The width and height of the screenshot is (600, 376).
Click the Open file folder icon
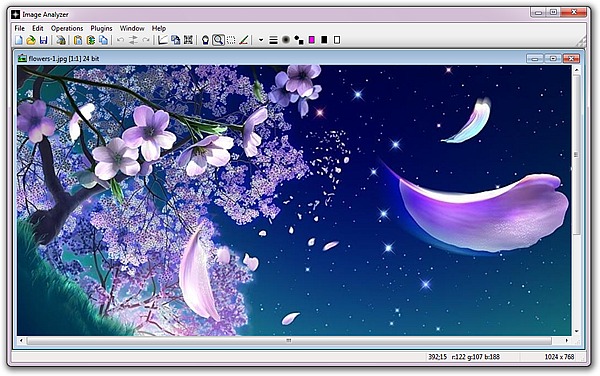pos(31,40)
